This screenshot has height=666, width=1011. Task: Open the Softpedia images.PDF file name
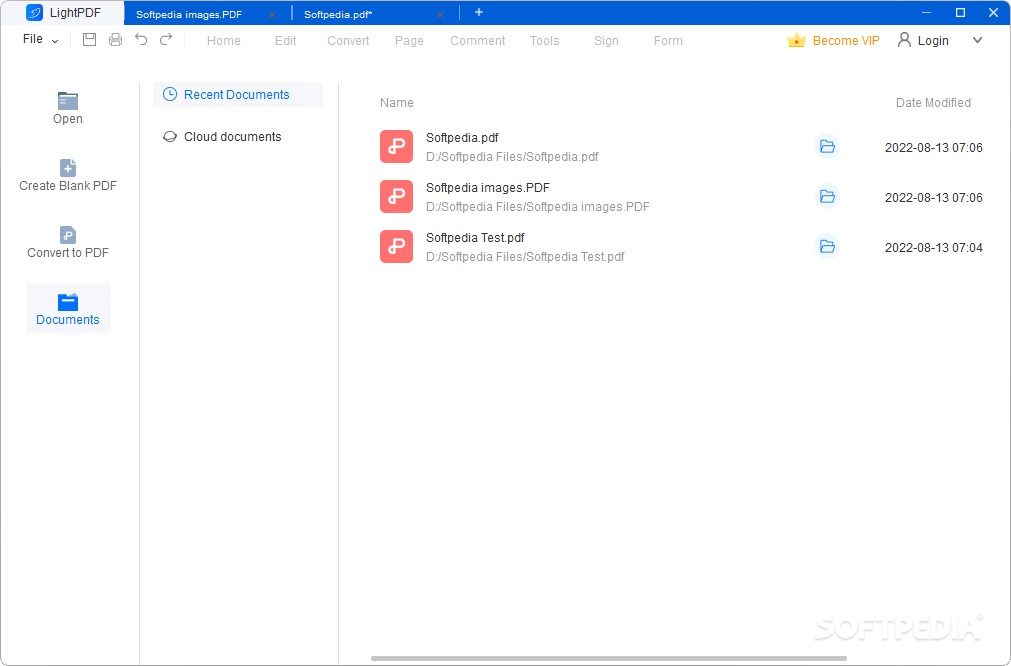click(488, 188)
